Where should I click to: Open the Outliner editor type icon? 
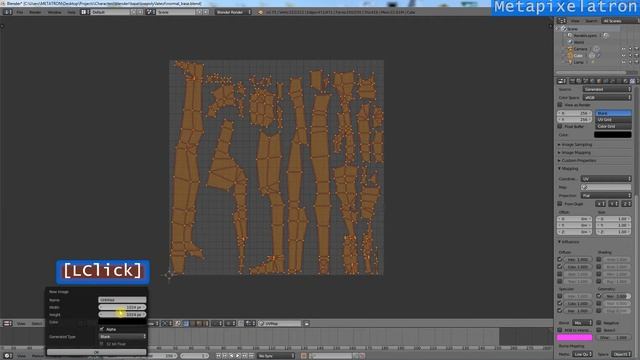[x=562, y=21]
